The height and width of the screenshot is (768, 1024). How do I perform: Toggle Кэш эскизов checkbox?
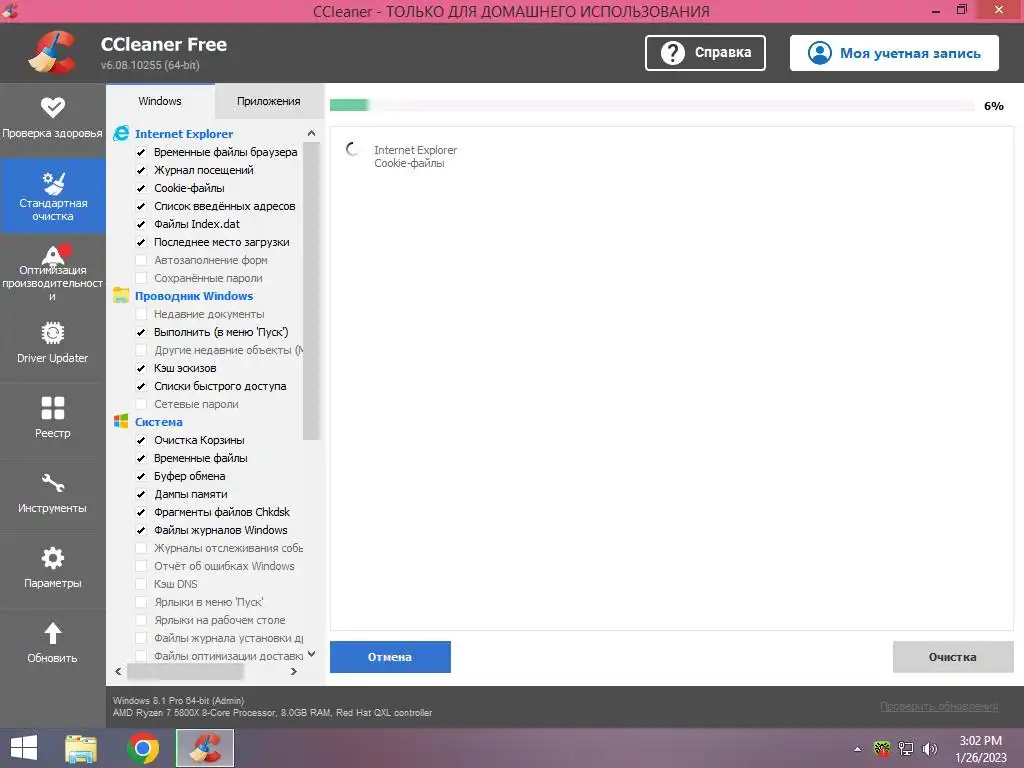click(141, 368)
